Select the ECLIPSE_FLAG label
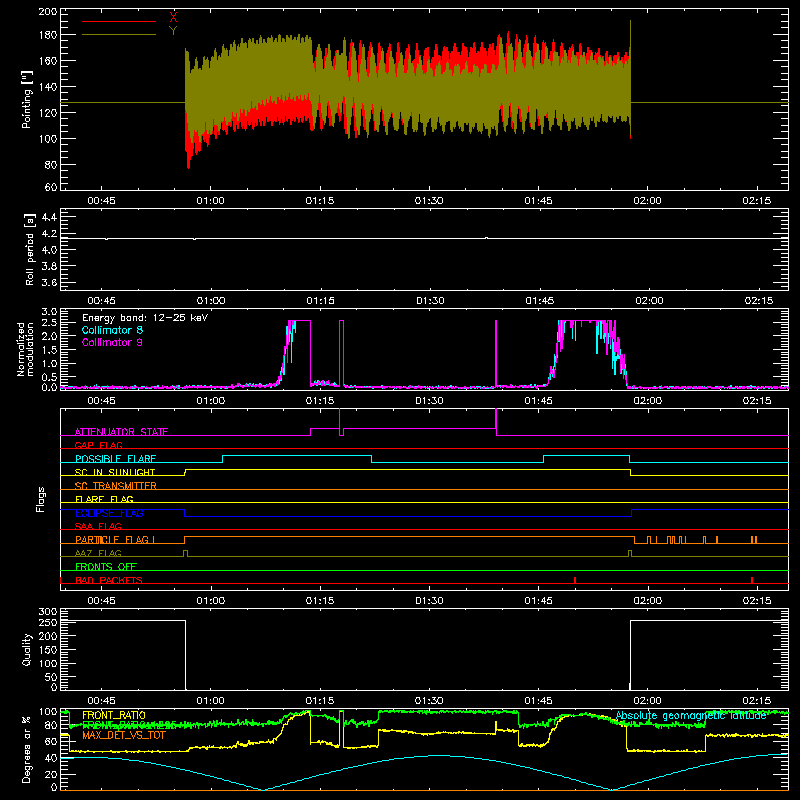Viewport: 800px width, 800px height. point(109,513)
